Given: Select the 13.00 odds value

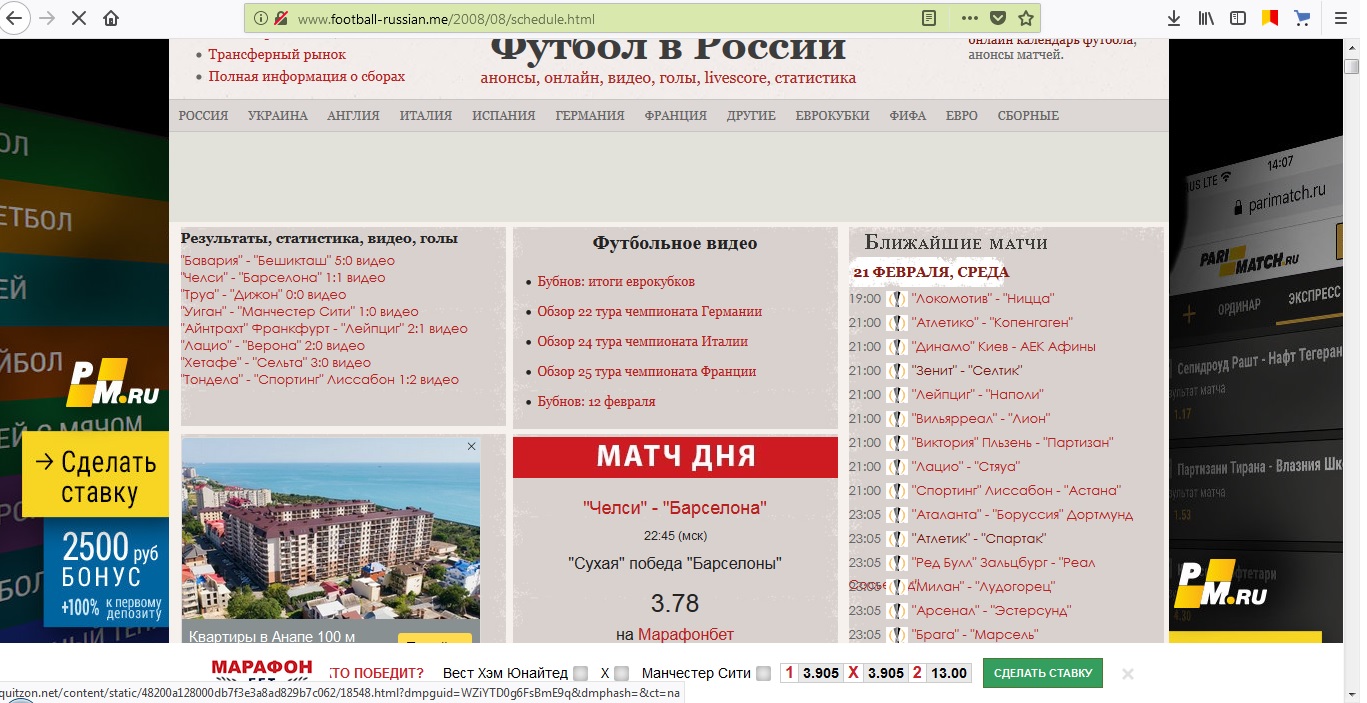Looking at the screenshot, I should pos(949,674).
